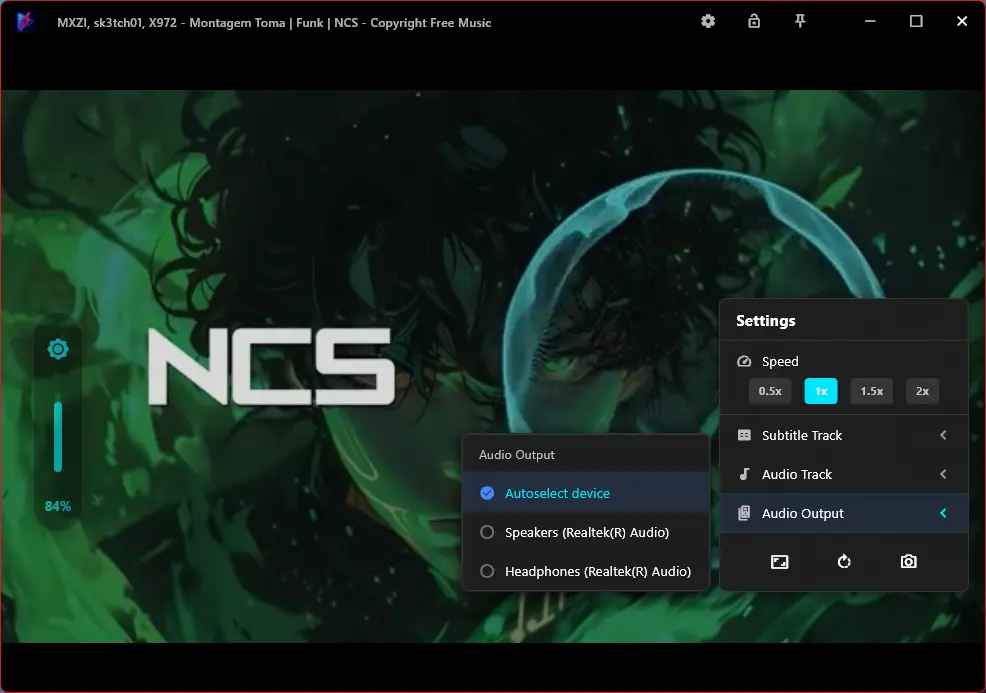Expand the Audio Track chevron

[x=943, y=474]
